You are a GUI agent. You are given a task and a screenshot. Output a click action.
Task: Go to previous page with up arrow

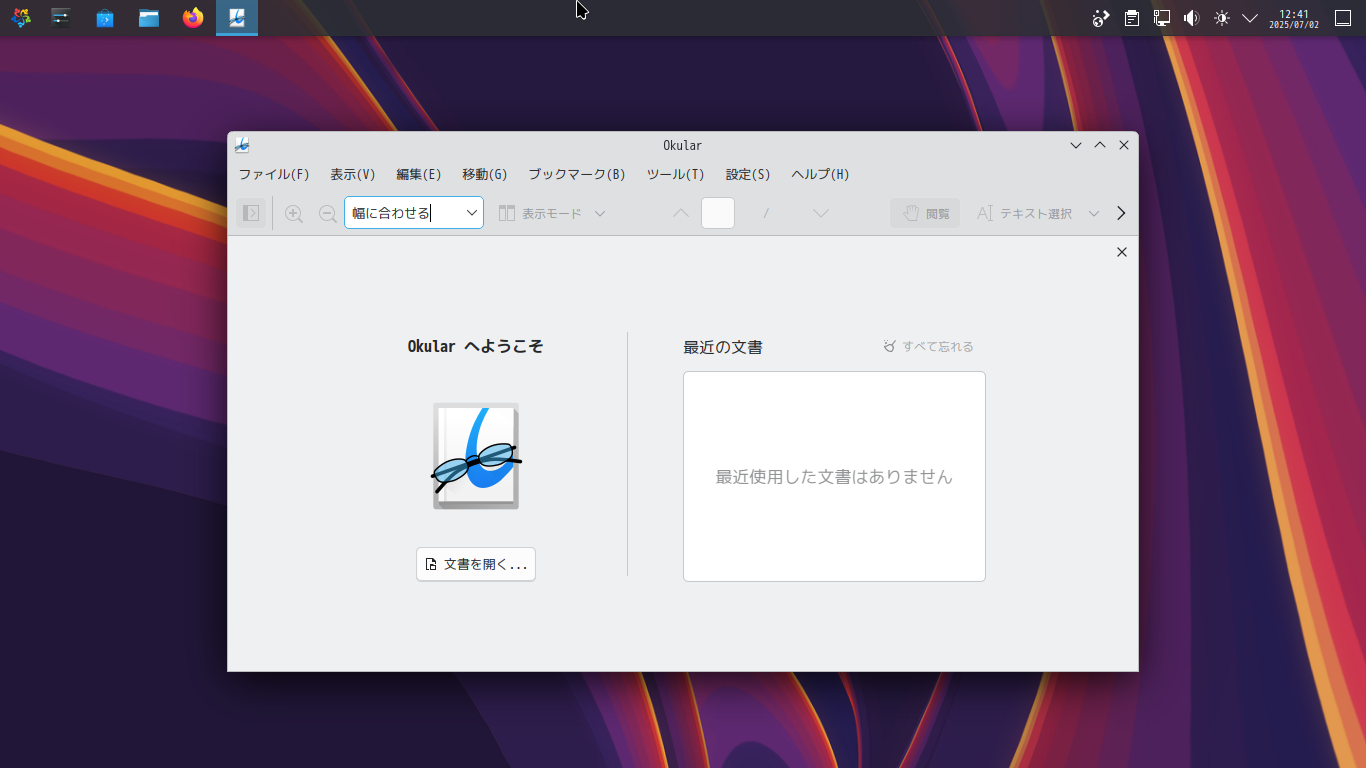pos(681,213)
